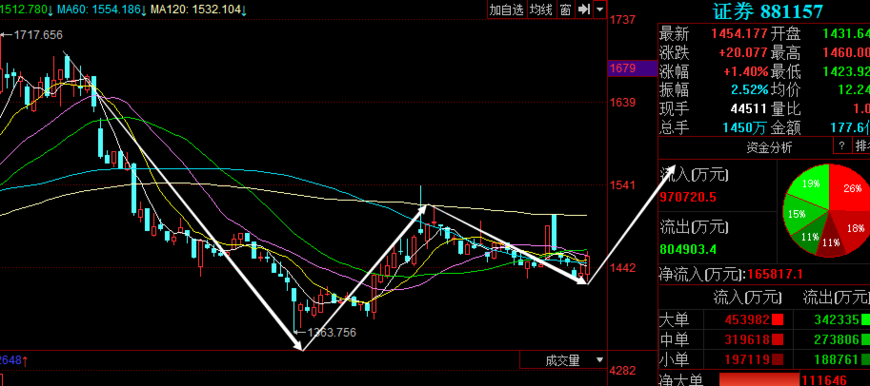
Task: Click the question mark help icon
Action: click(x=842, y=146)
